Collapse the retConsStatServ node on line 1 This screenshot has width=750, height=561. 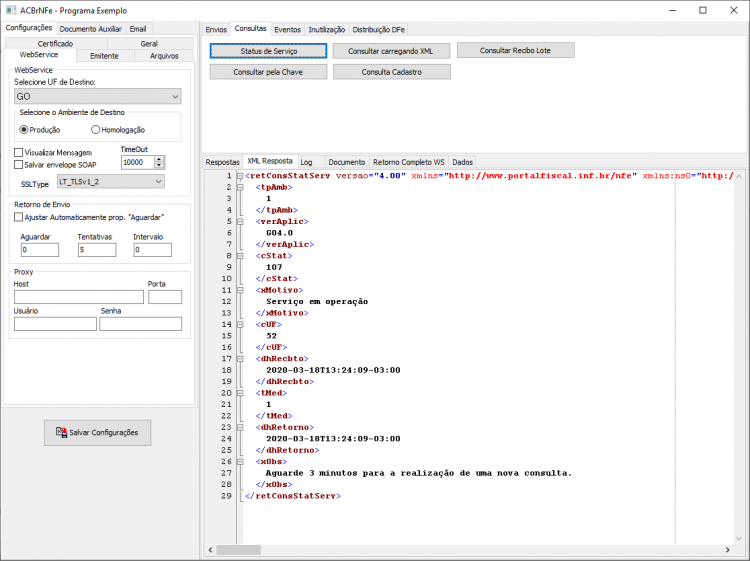click(x=240, y=176)
